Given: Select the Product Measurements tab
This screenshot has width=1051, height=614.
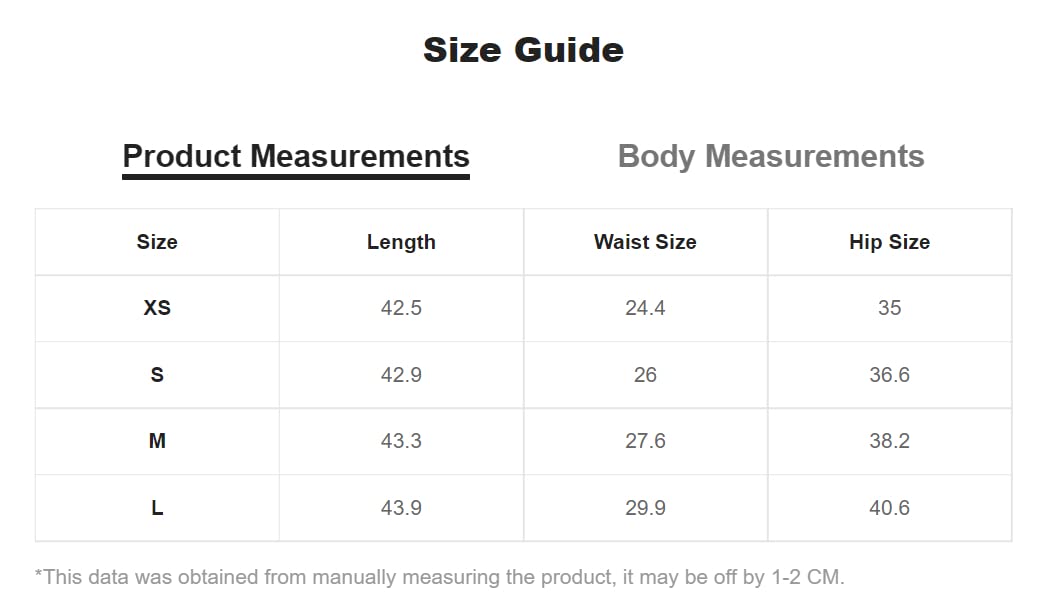Looking at the screenshot, I should pyautogui.click(x=296, y=157).
